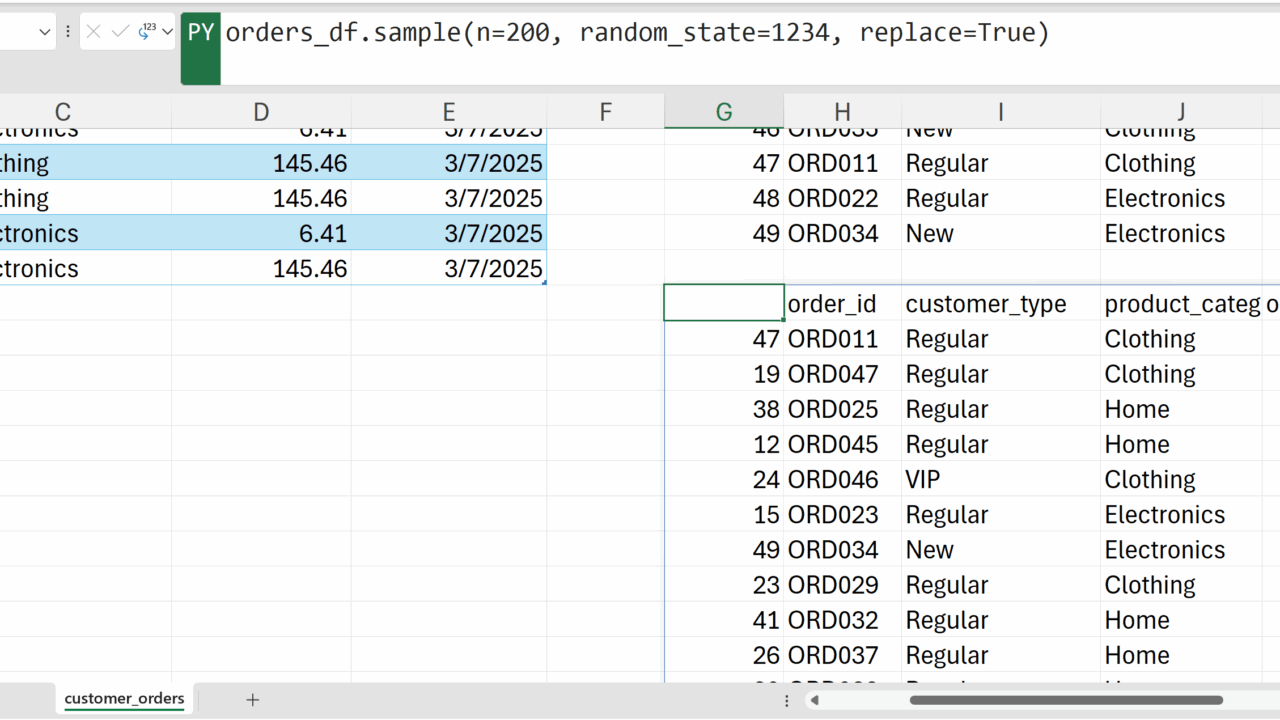
Task: Click the column J header
Action: [1181, 112]
